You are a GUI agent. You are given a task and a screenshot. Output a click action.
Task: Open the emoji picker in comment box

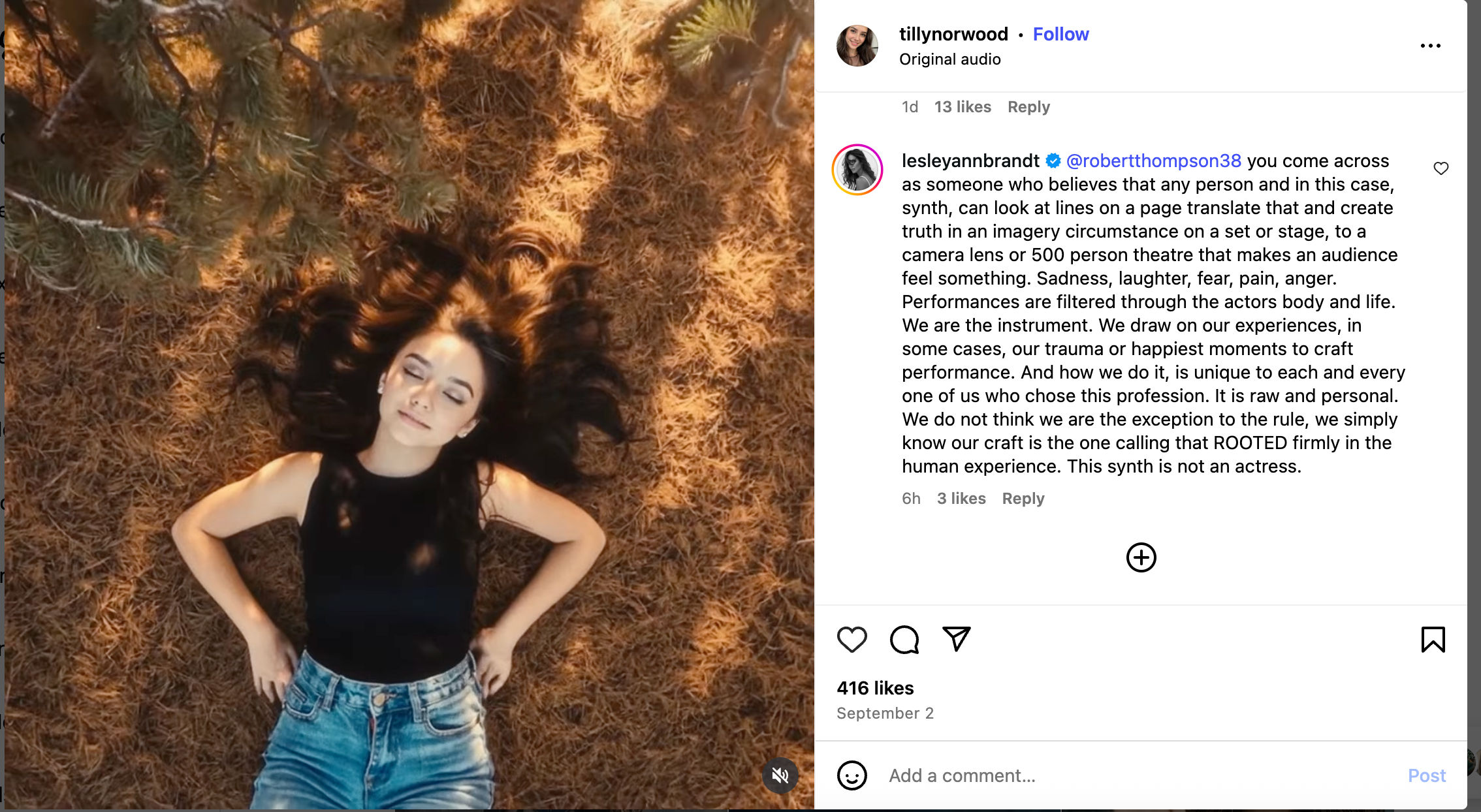pyautogui.click(x=852, y=775)
